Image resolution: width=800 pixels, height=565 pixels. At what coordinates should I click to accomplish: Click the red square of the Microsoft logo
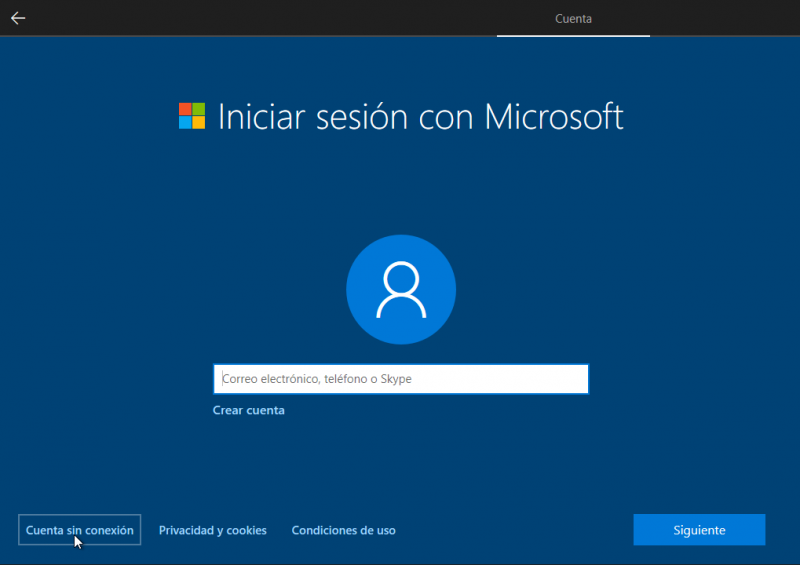coord(185,109)
